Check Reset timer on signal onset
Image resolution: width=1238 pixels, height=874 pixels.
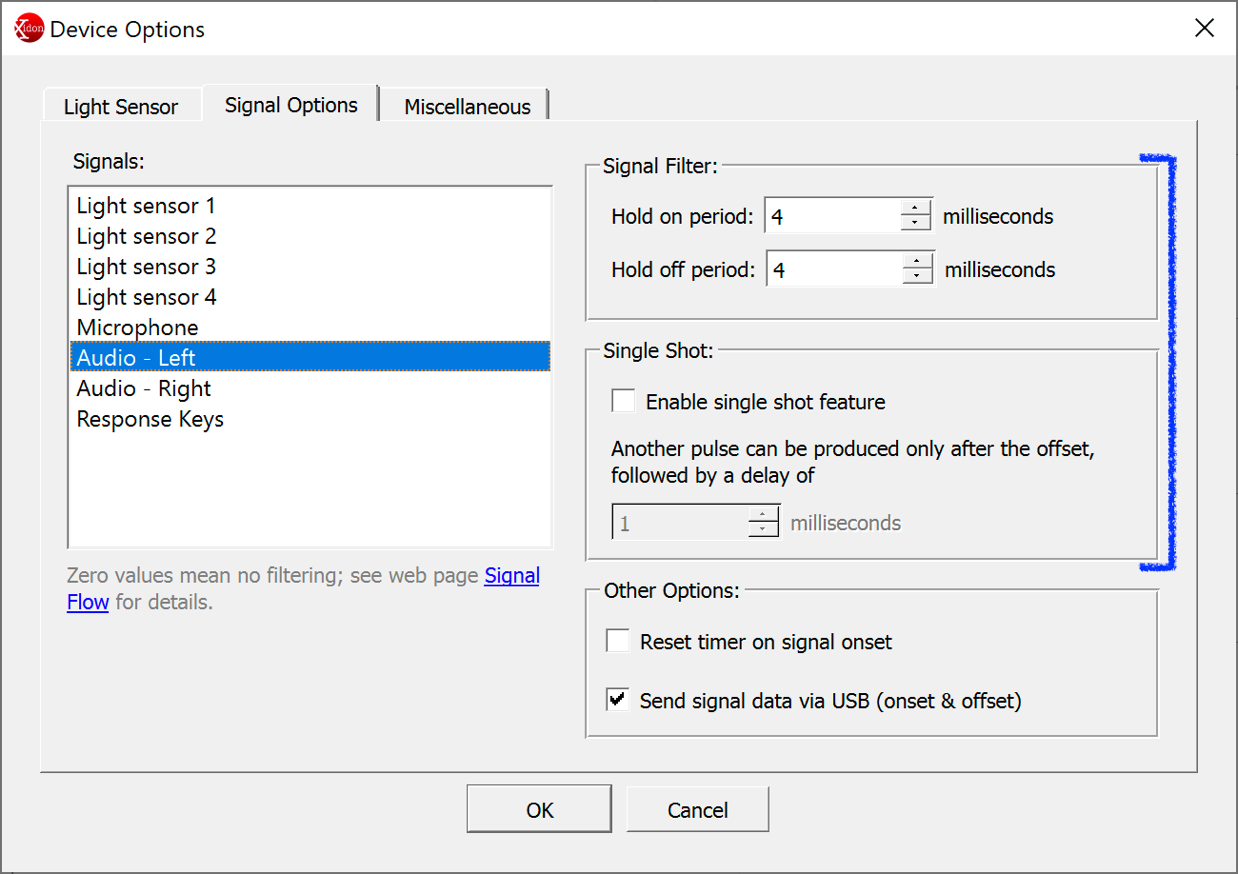(618, 642)
